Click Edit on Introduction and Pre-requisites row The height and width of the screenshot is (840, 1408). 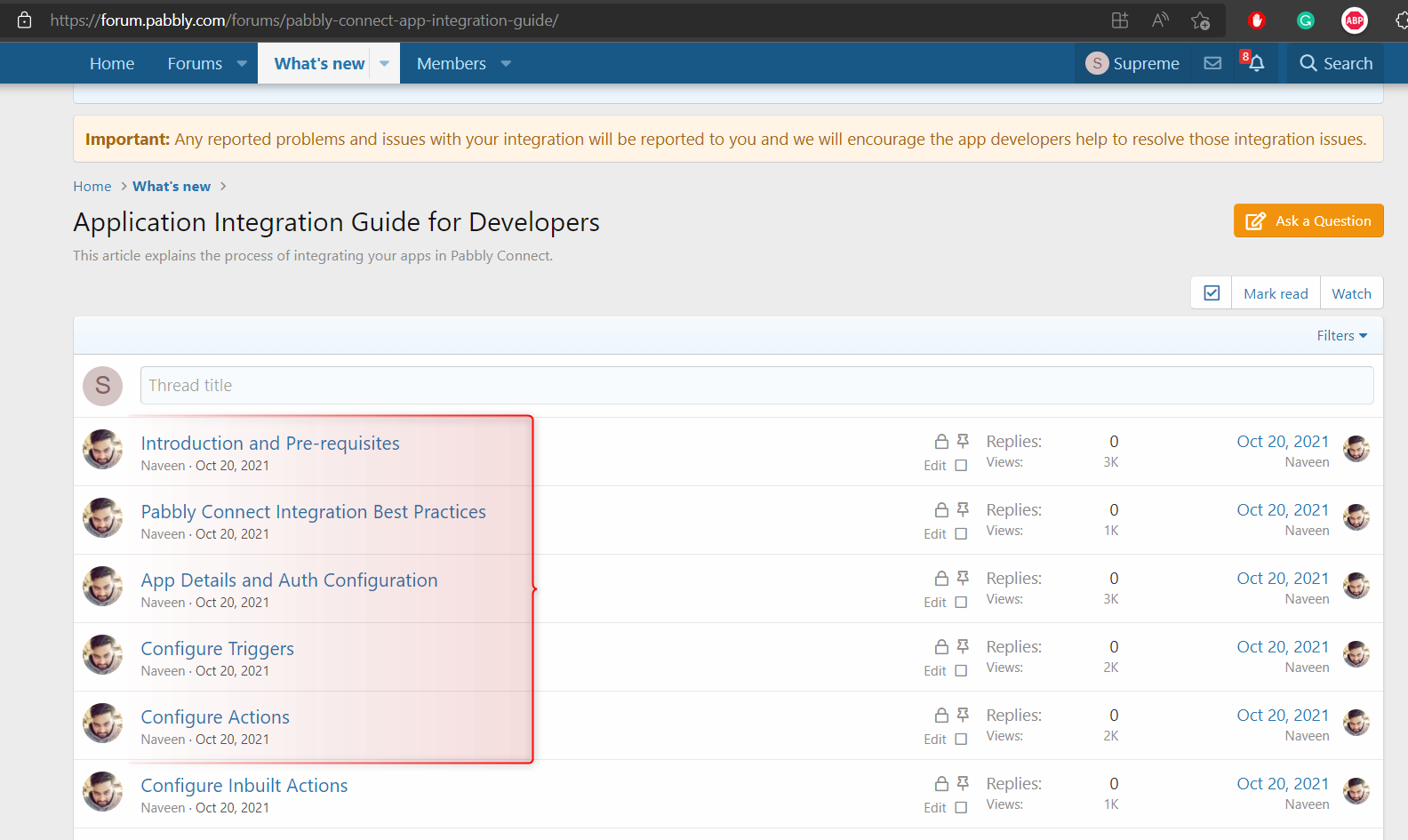point(935,465)
